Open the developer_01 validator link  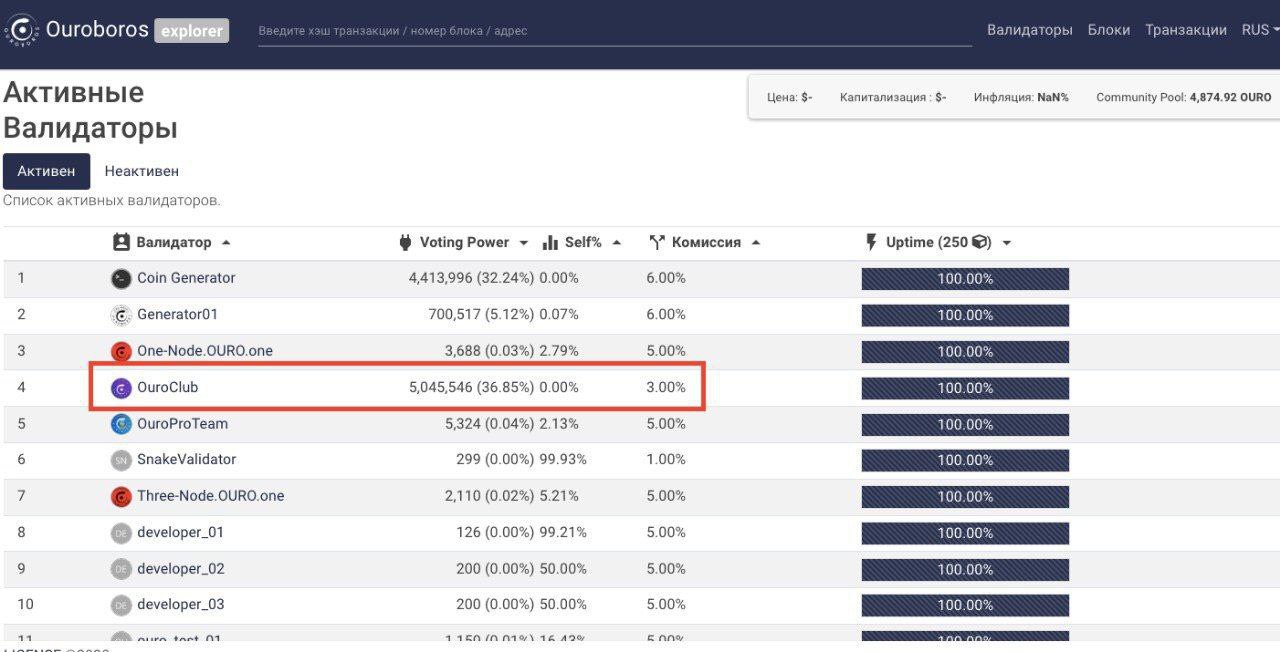click(181, 532)
